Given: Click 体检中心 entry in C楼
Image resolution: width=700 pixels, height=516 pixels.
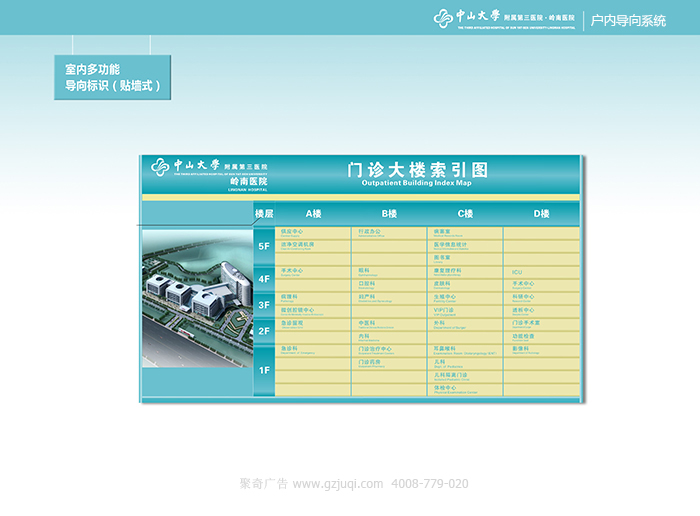Looking at the screenshot, I should 445,387.
